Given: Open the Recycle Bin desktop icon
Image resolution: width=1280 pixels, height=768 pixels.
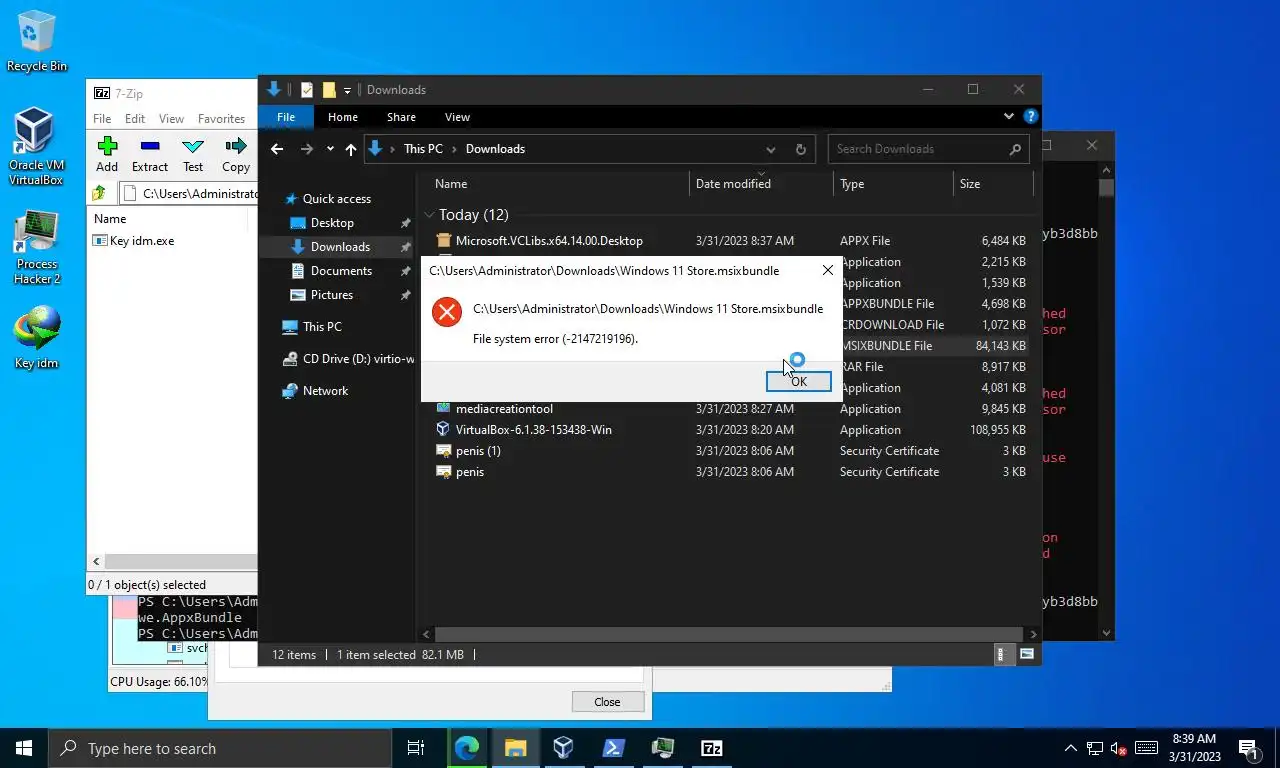Looking at the screenshot, I should click(x=37, y=41).
